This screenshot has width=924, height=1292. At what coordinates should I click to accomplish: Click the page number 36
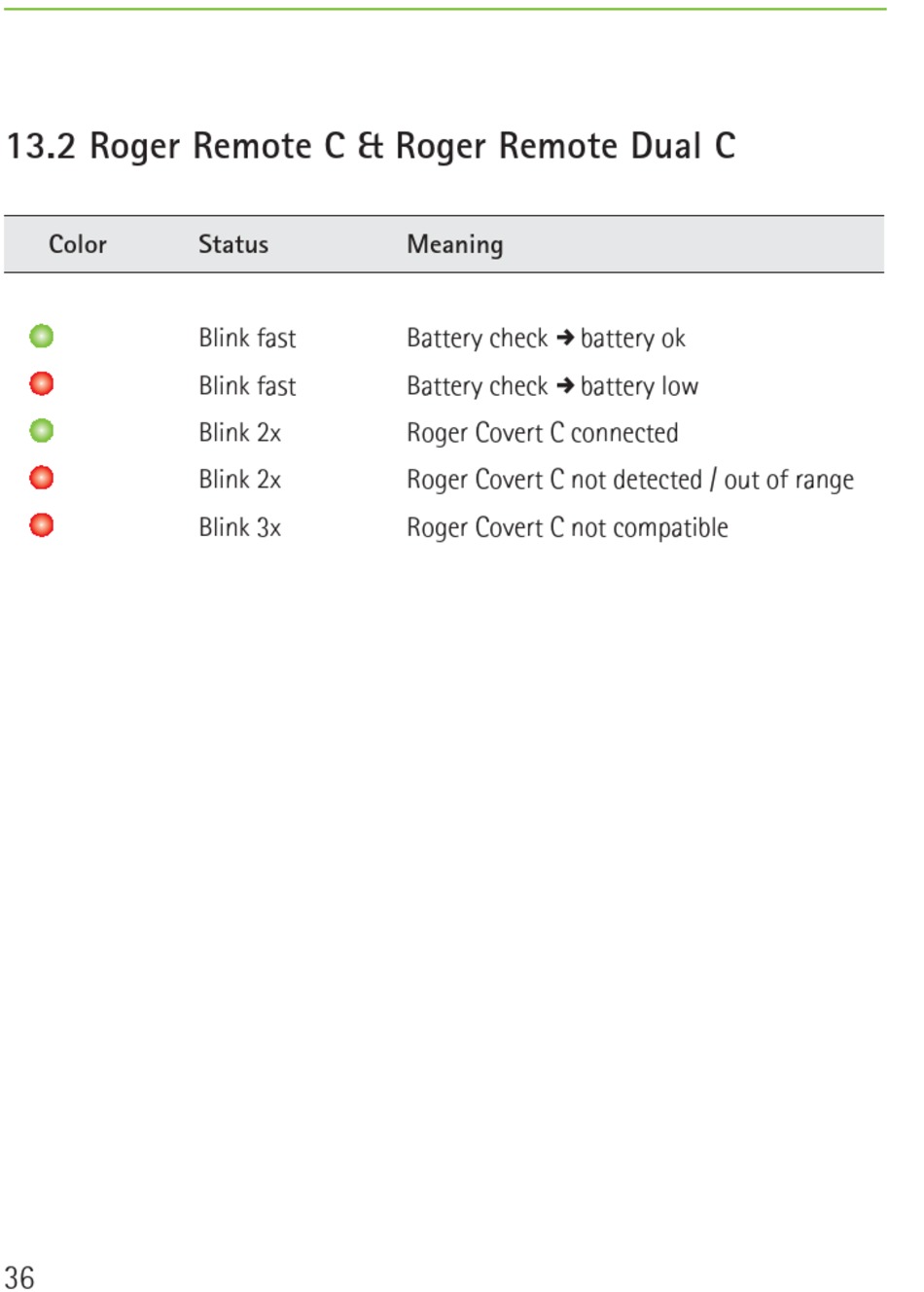coord(19,1276)
